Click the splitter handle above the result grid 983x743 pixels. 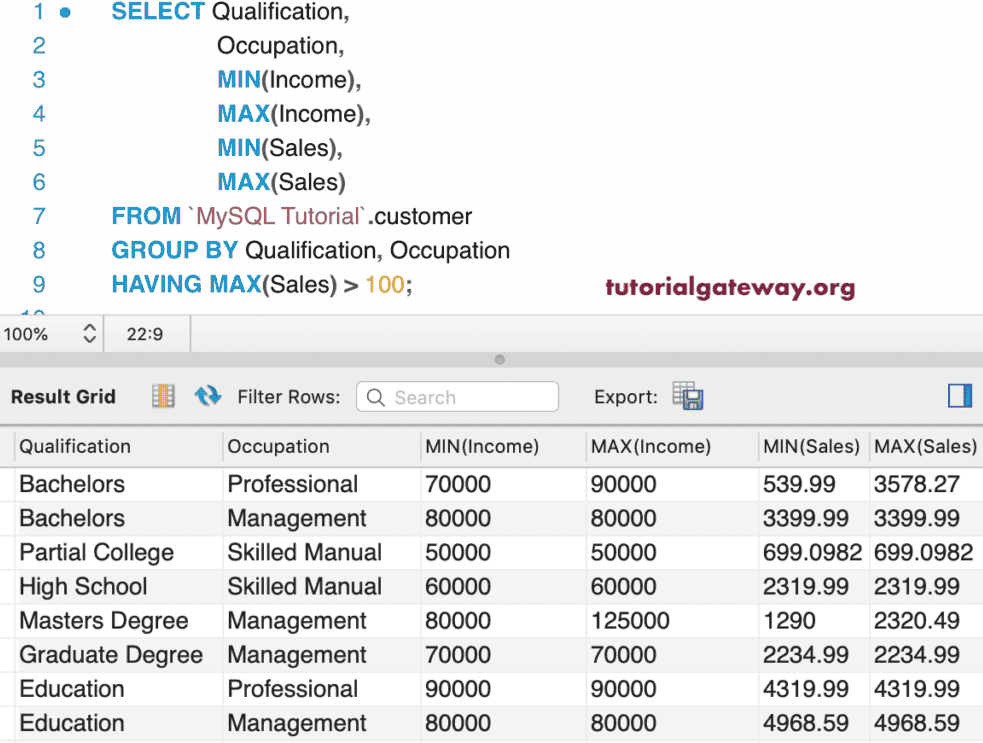point(499,360)
